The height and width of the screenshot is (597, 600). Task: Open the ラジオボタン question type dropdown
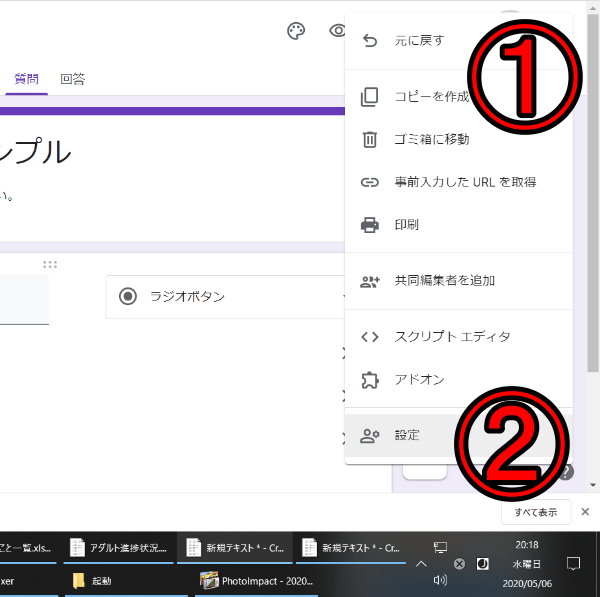[x=225, y=296]
